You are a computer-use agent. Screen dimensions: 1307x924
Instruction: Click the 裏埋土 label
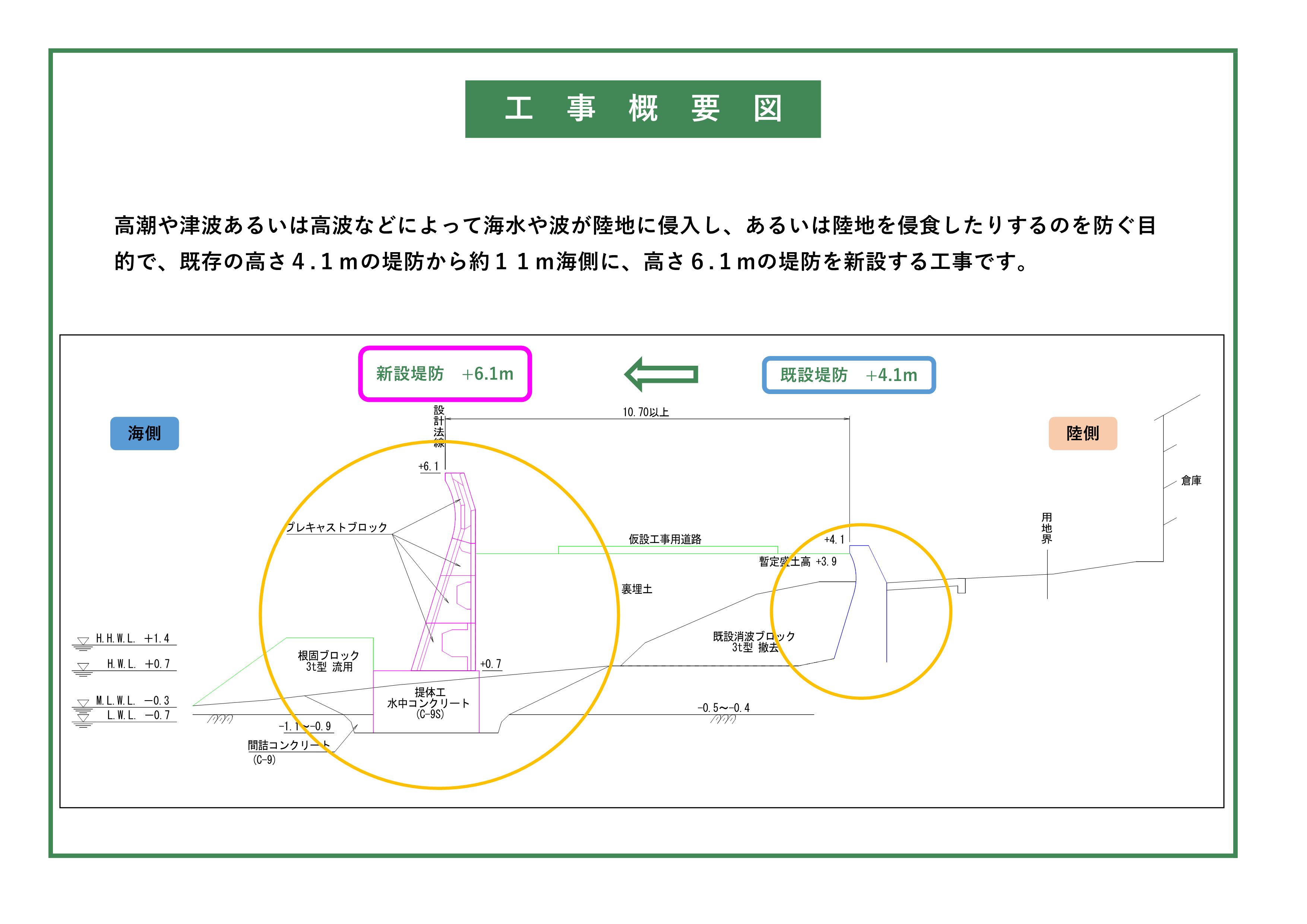(x=636, y=590)
